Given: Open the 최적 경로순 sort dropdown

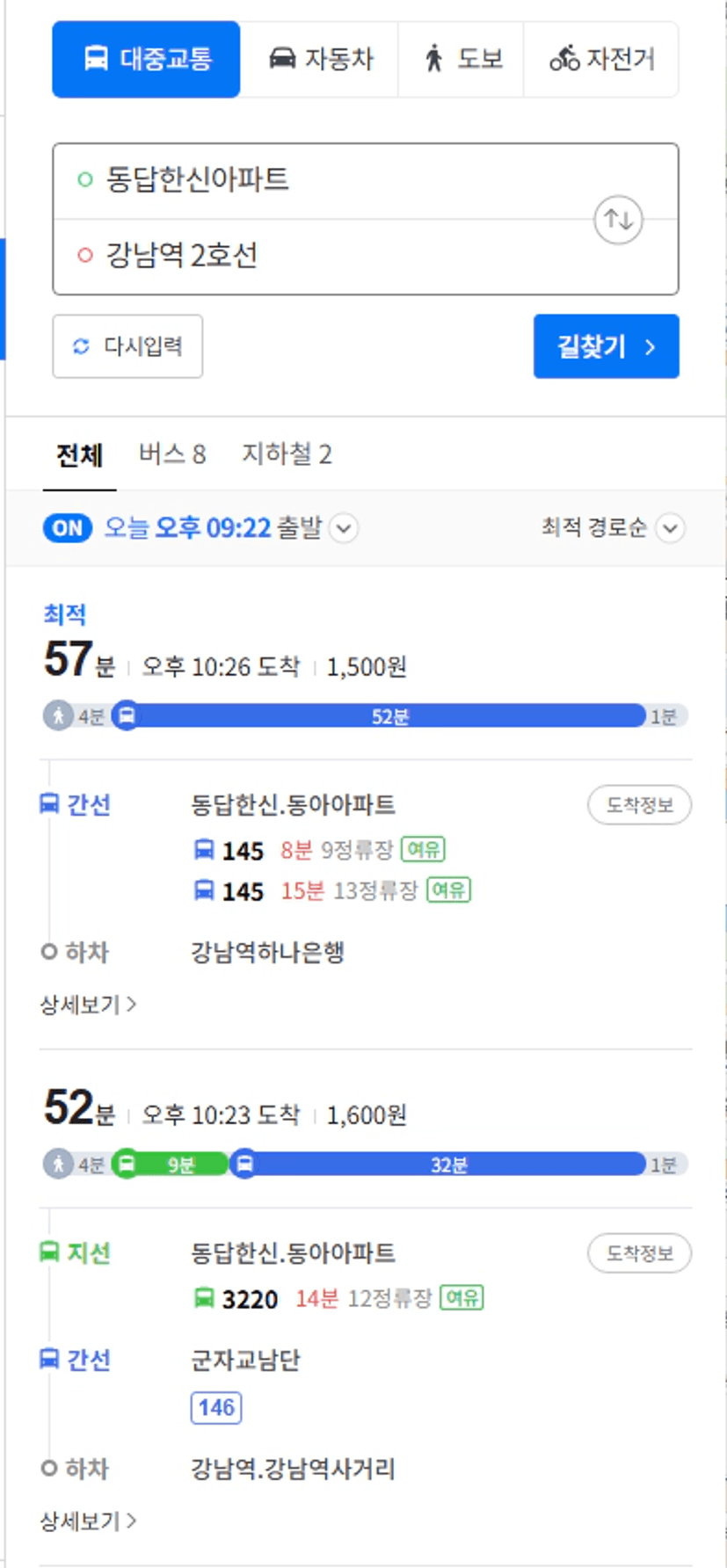Looking at the screenshot, I should coord(613,528).
